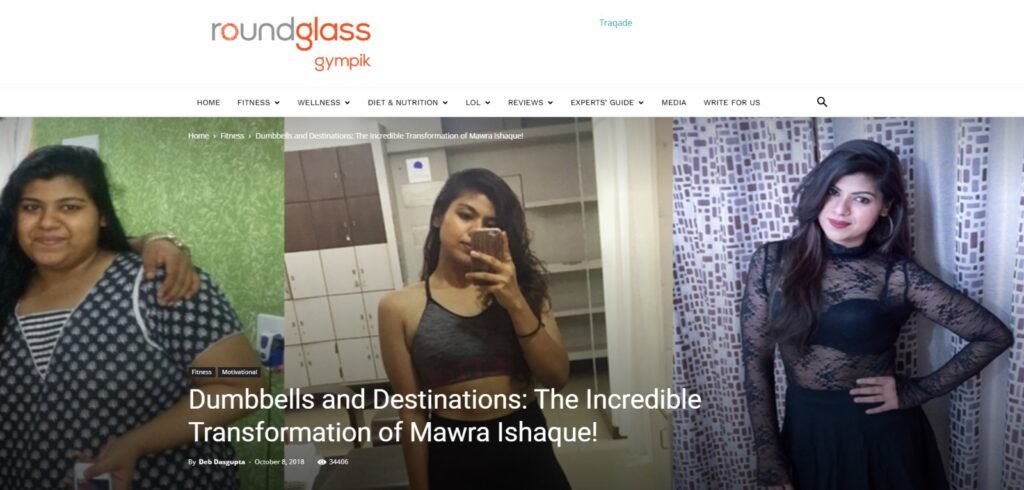The height and width of the screenshot is (490, 1024).
Task: Go to the Home menu item
Action: (208, 103)
